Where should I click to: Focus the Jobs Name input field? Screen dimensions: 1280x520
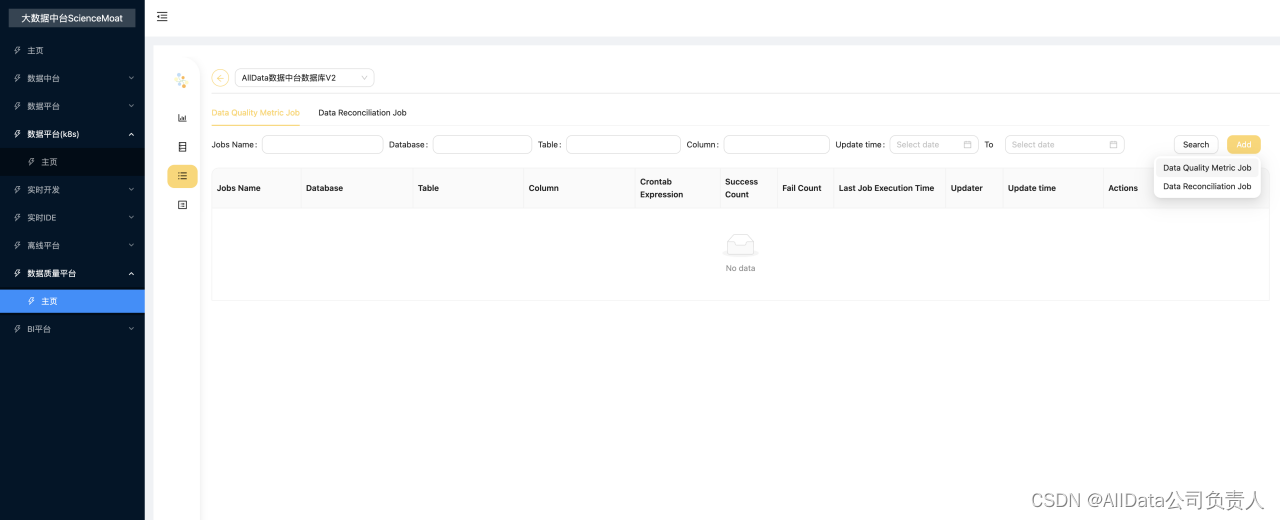click(x=322, y=145)
